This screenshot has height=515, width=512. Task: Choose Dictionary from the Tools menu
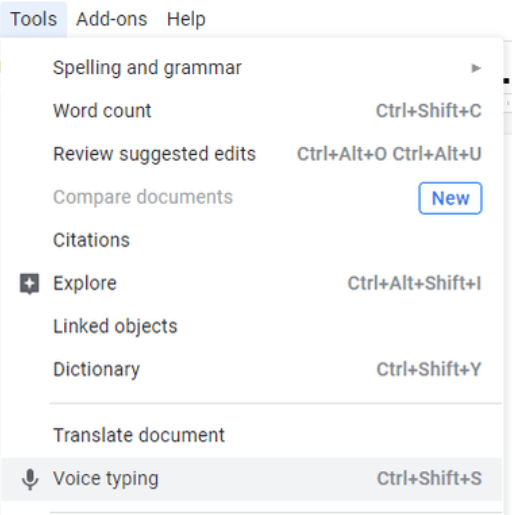97,369
